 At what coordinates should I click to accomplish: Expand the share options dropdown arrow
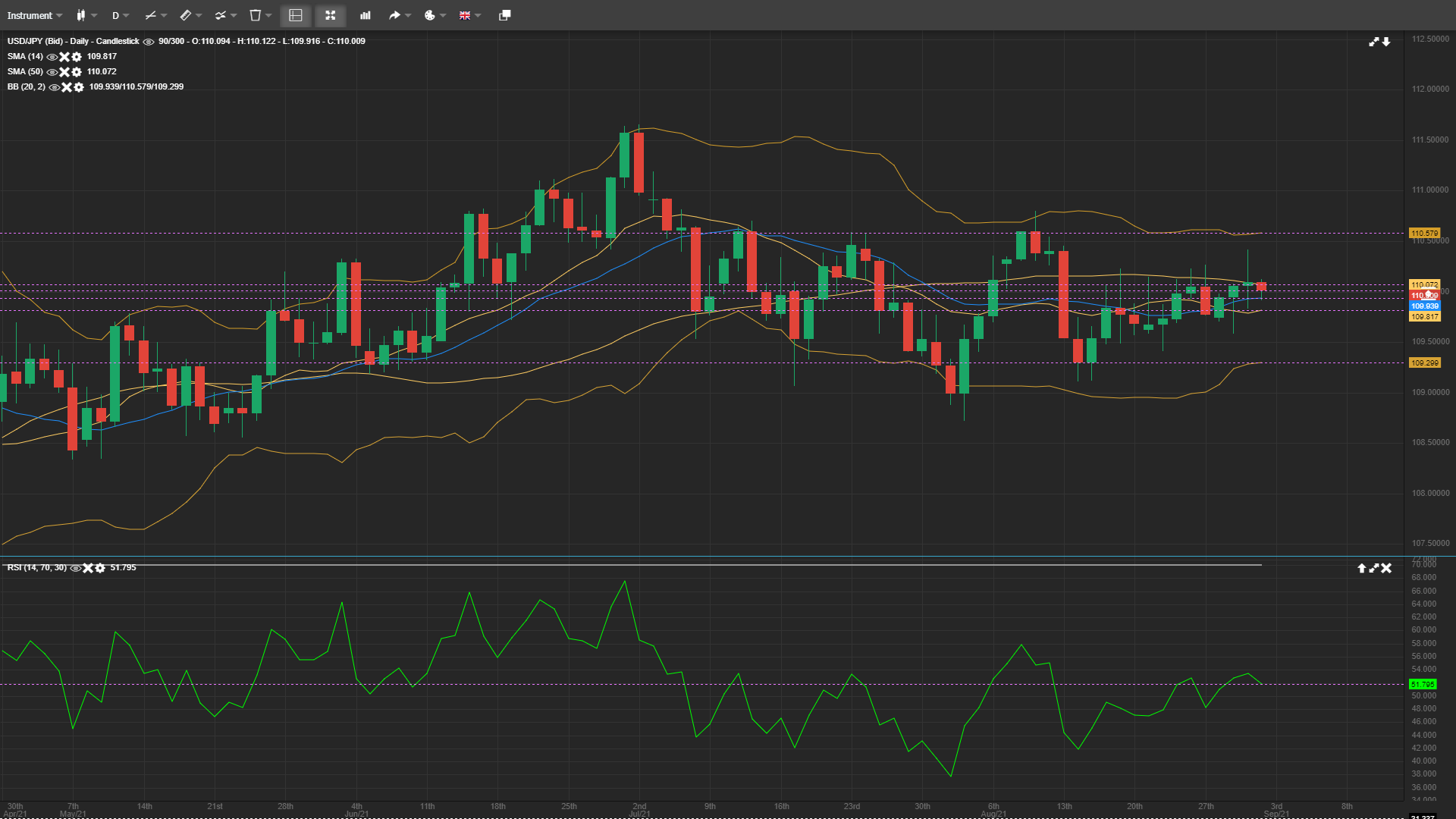408,15
